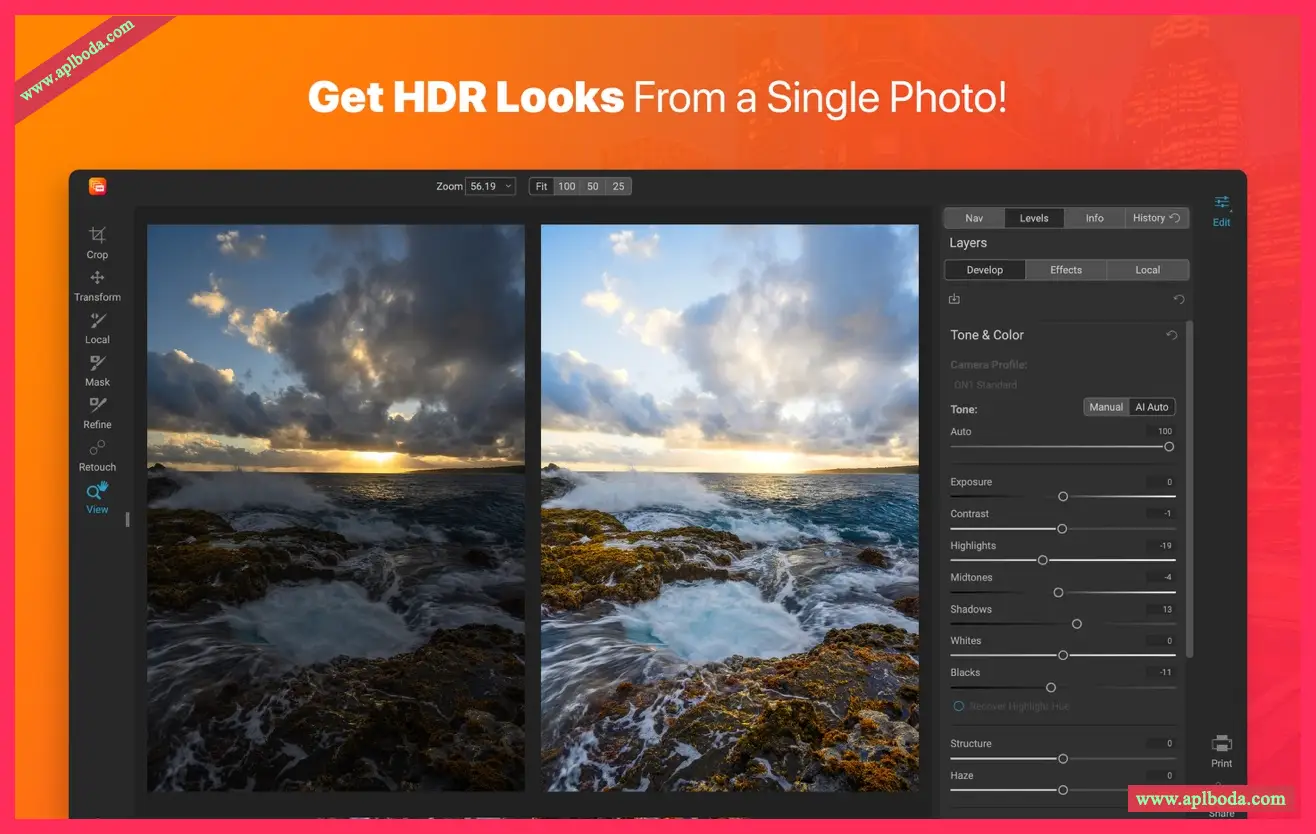Image resolution: width=1316 pixels, height=834 pixels.
Task: Collapse the Tone & Color section
Action: coord(987,335)
